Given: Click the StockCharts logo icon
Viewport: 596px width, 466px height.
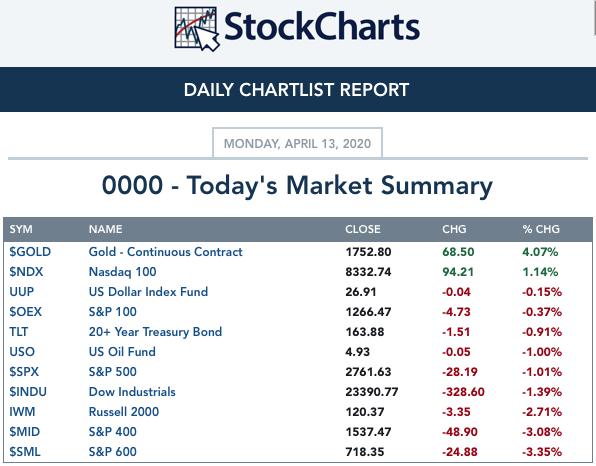Looking at the screenshot, I should tap(197, 29).
